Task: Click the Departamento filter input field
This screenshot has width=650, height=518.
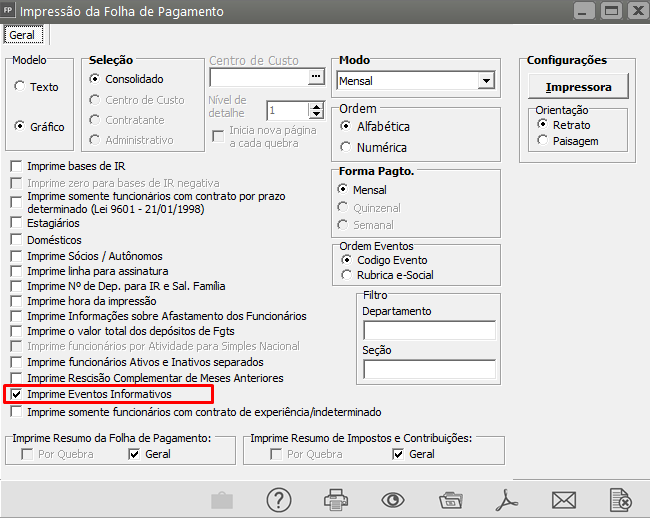Action: (429, 330)
